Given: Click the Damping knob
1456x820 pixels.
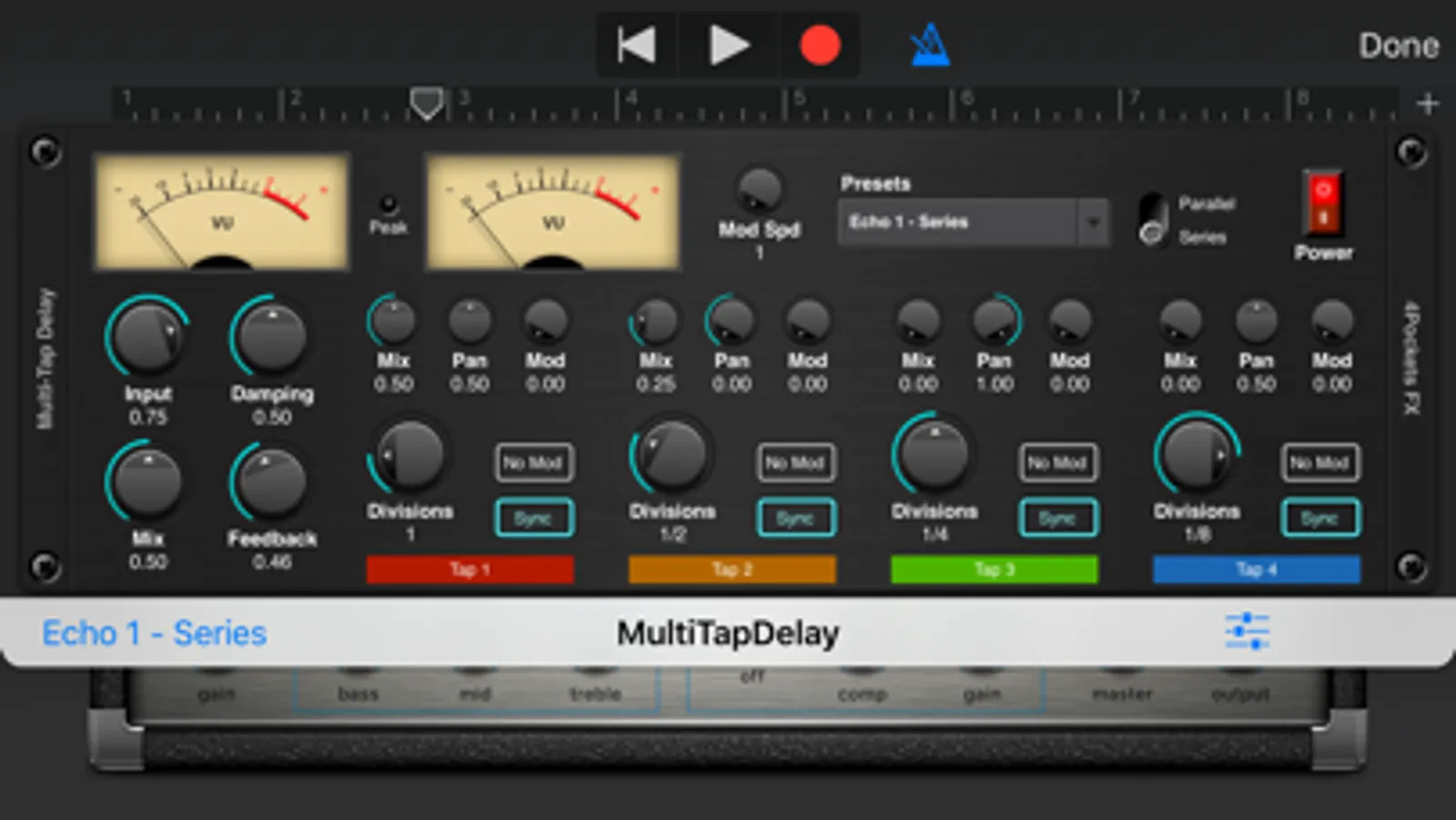Looking at the screenshot, I should click(270, 336).
